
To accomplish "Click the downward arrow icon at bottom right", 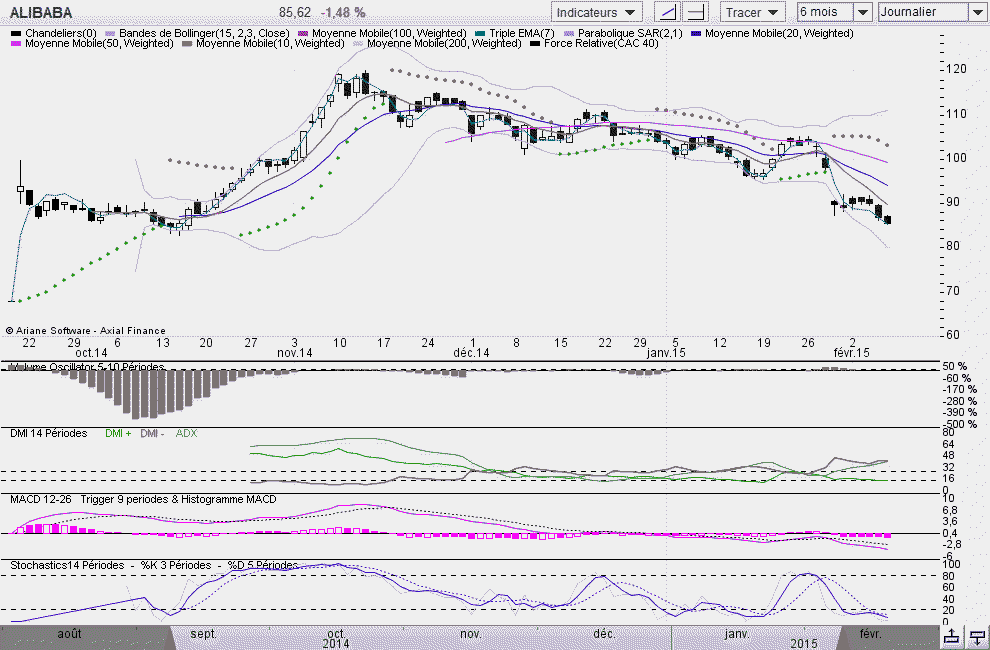I will pos(977,636).
